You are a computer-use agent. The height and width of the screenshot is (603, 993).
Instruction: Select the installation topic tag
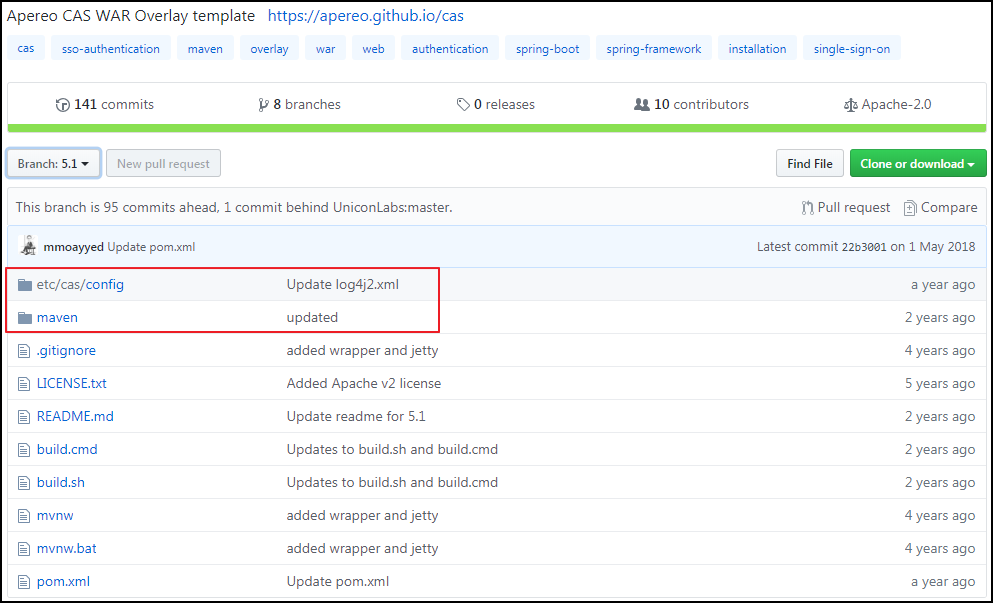click(x=757, y=48)
